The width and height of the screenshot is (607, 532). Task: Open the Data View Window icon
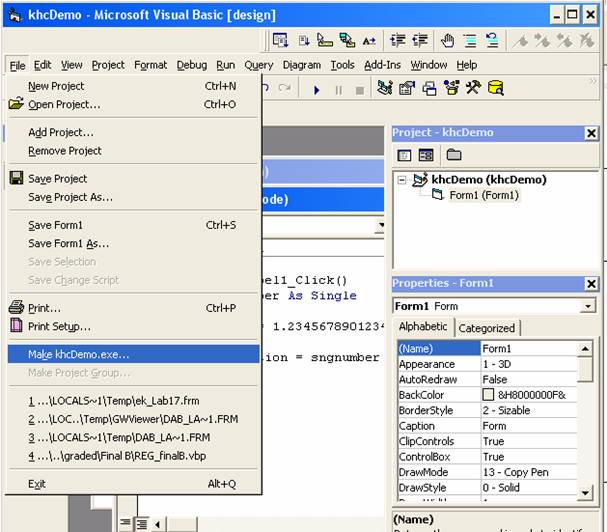[496, 88]
